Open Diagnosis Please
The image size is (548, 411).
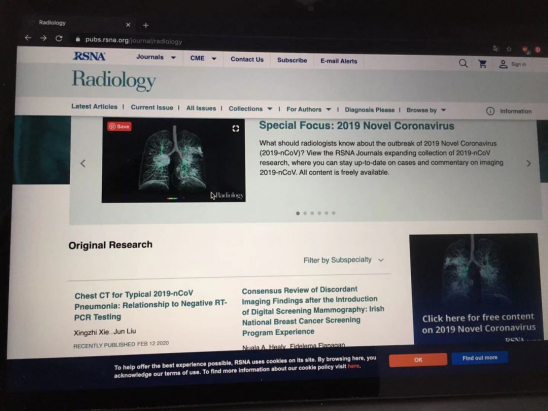pyautogui.click(x=369, y=110)
